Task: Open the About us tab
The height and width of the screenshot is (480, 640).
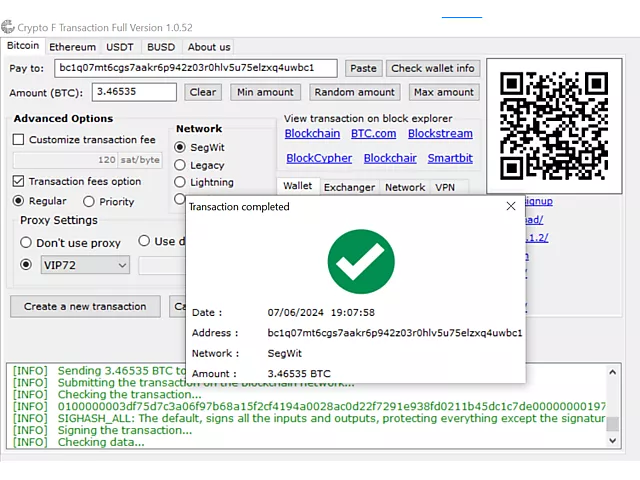Action: 209,47
